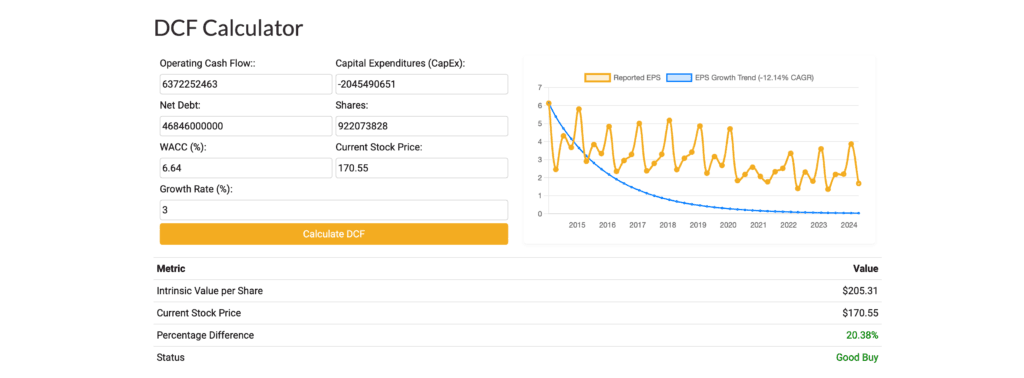
Task: Click the Current Stock Price field label
Action: coord(379,147)
